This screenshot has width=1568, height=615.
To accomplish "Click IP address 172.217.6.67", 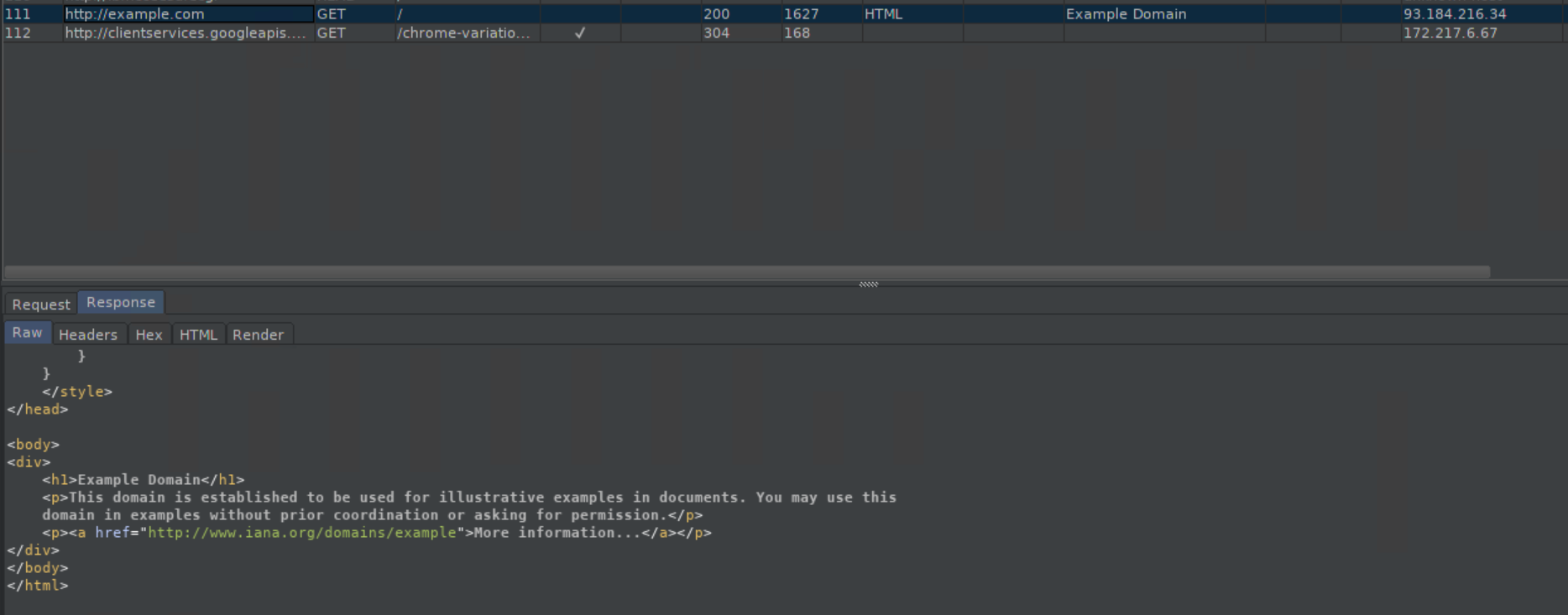I will tap(1450, 33).
